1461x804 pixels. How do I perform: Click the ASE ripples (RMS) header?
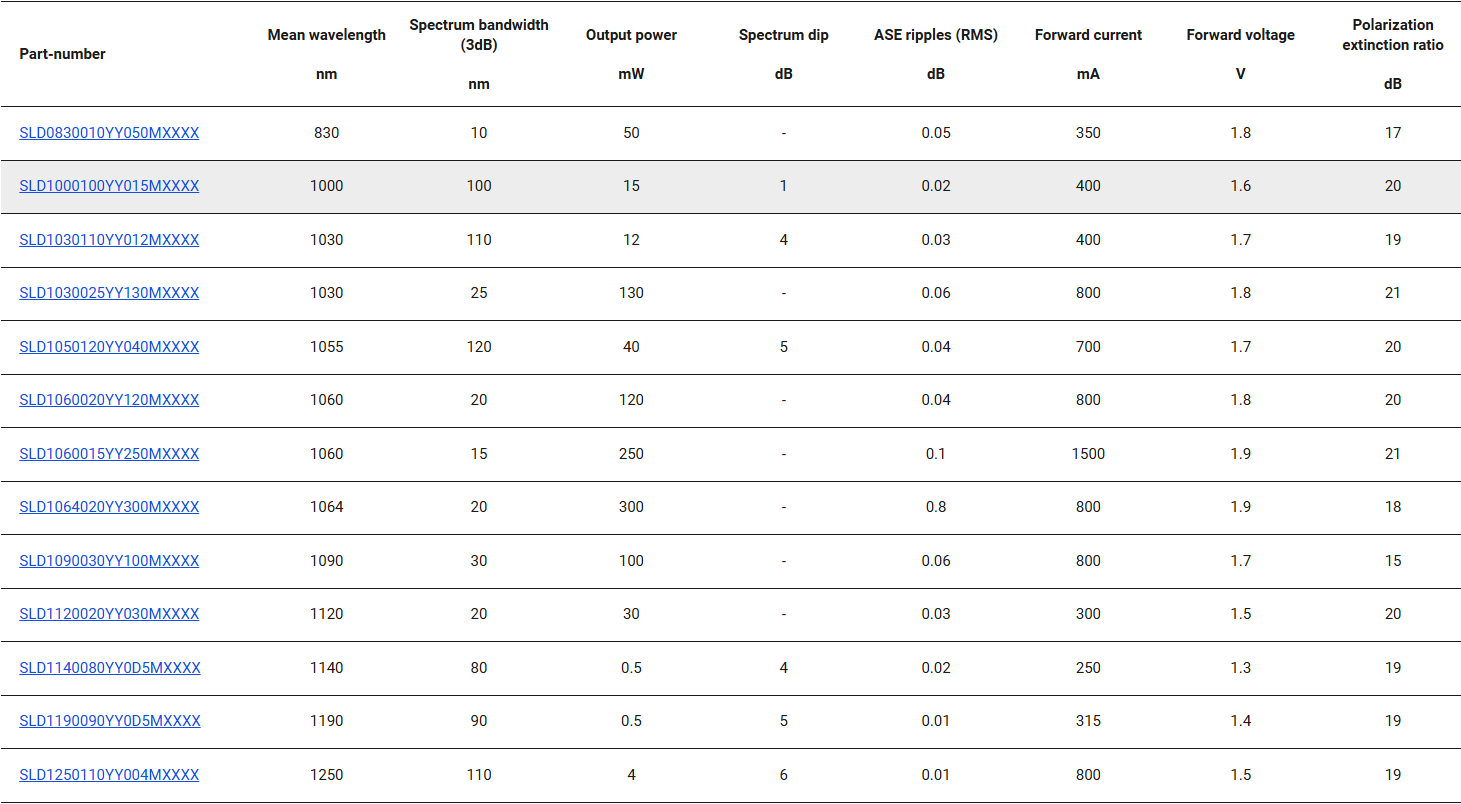[x=936, y=35]
